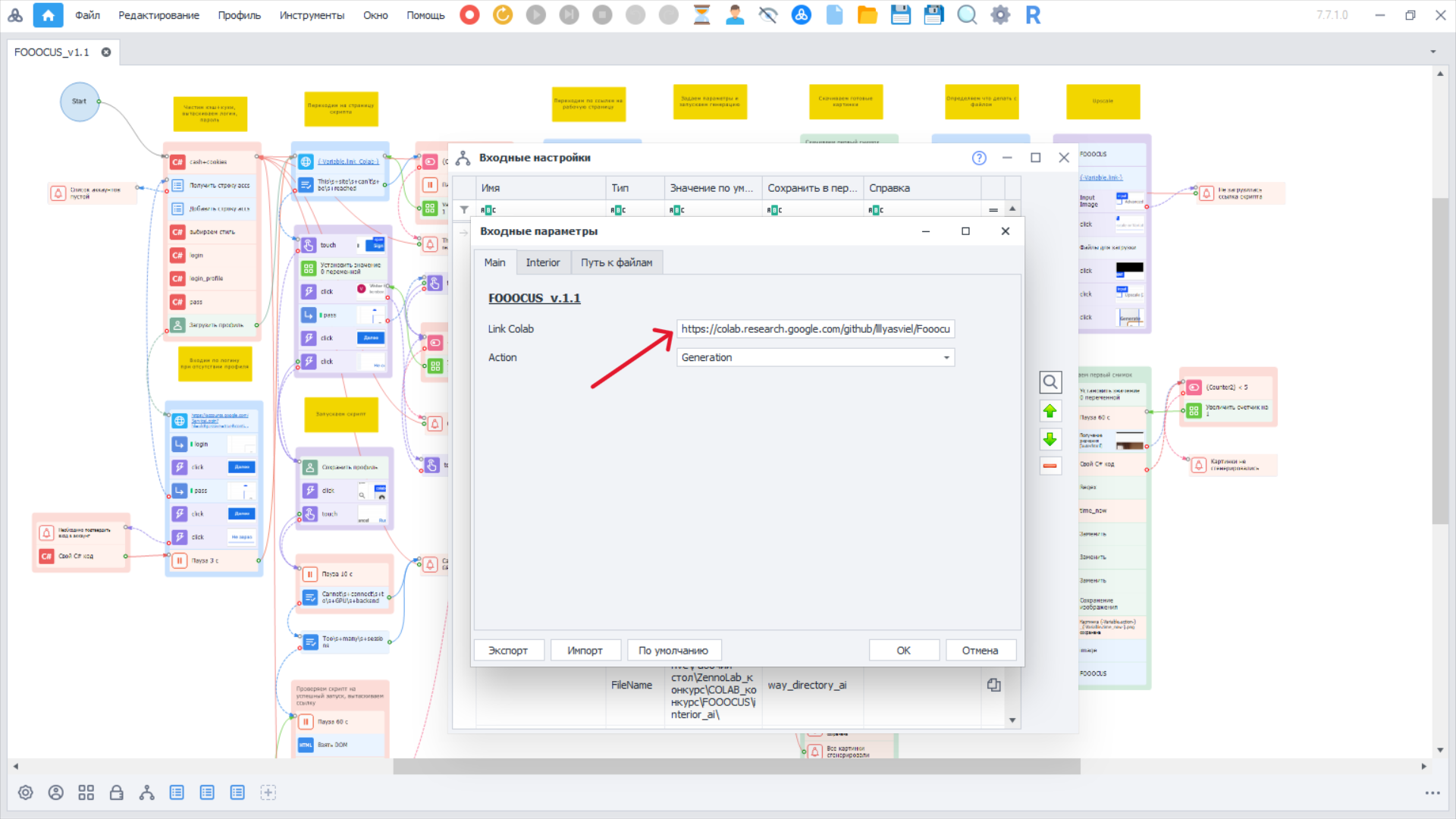The height and width of the screenshot is (819, 1456).
Task: Open the Инструменты menu
Action: point(311,15)
